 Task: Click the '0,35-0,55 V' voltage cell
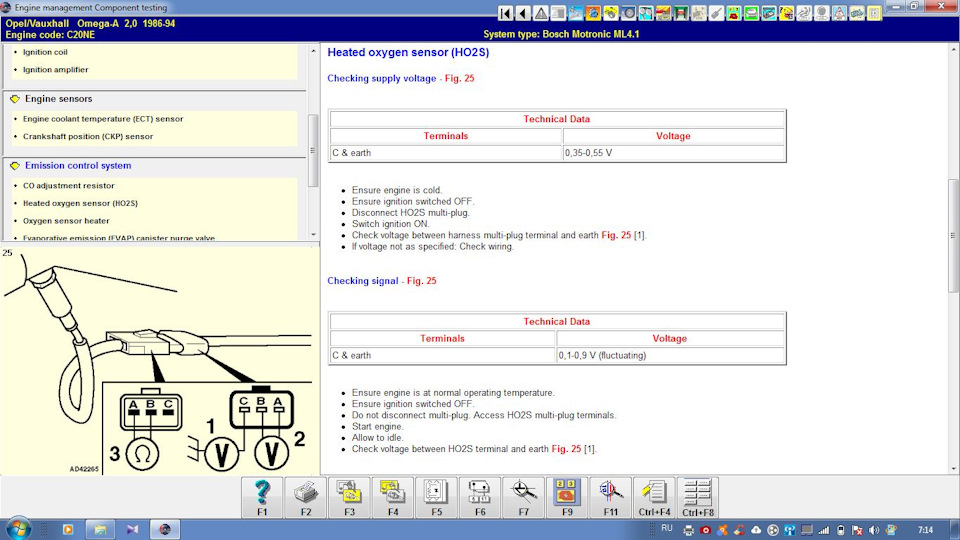click(673, 153)
